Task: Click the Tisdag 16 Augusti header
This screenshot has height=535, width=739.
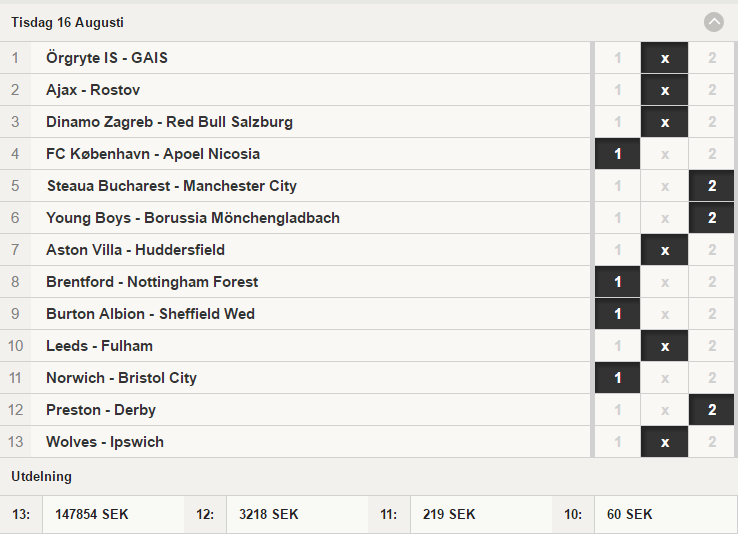Action: (67, 22)
